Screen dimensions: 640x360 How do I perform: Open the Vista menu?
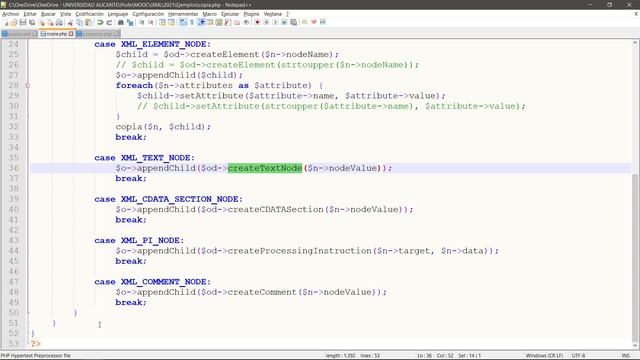click(x=65, y=14)
